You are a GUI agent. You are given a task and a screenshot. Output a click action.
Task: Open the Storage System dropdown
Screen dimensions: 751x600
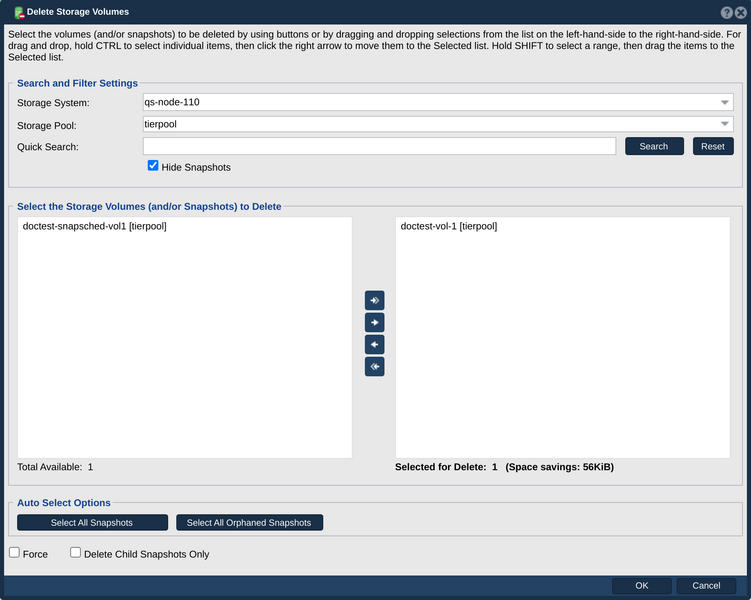click(724, 102)
